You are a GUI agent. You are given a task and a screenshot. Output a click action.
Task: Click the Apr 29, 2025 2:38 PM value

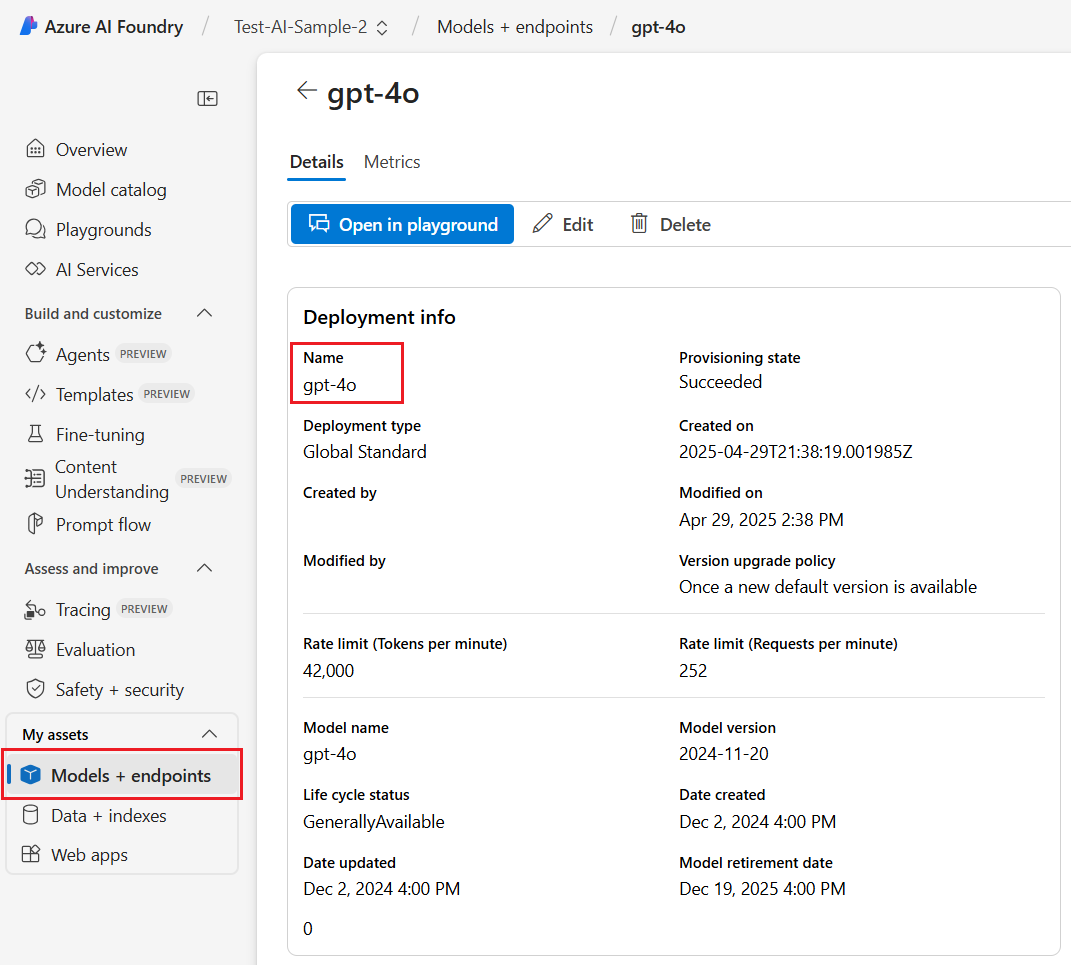[x=761, y=520]
